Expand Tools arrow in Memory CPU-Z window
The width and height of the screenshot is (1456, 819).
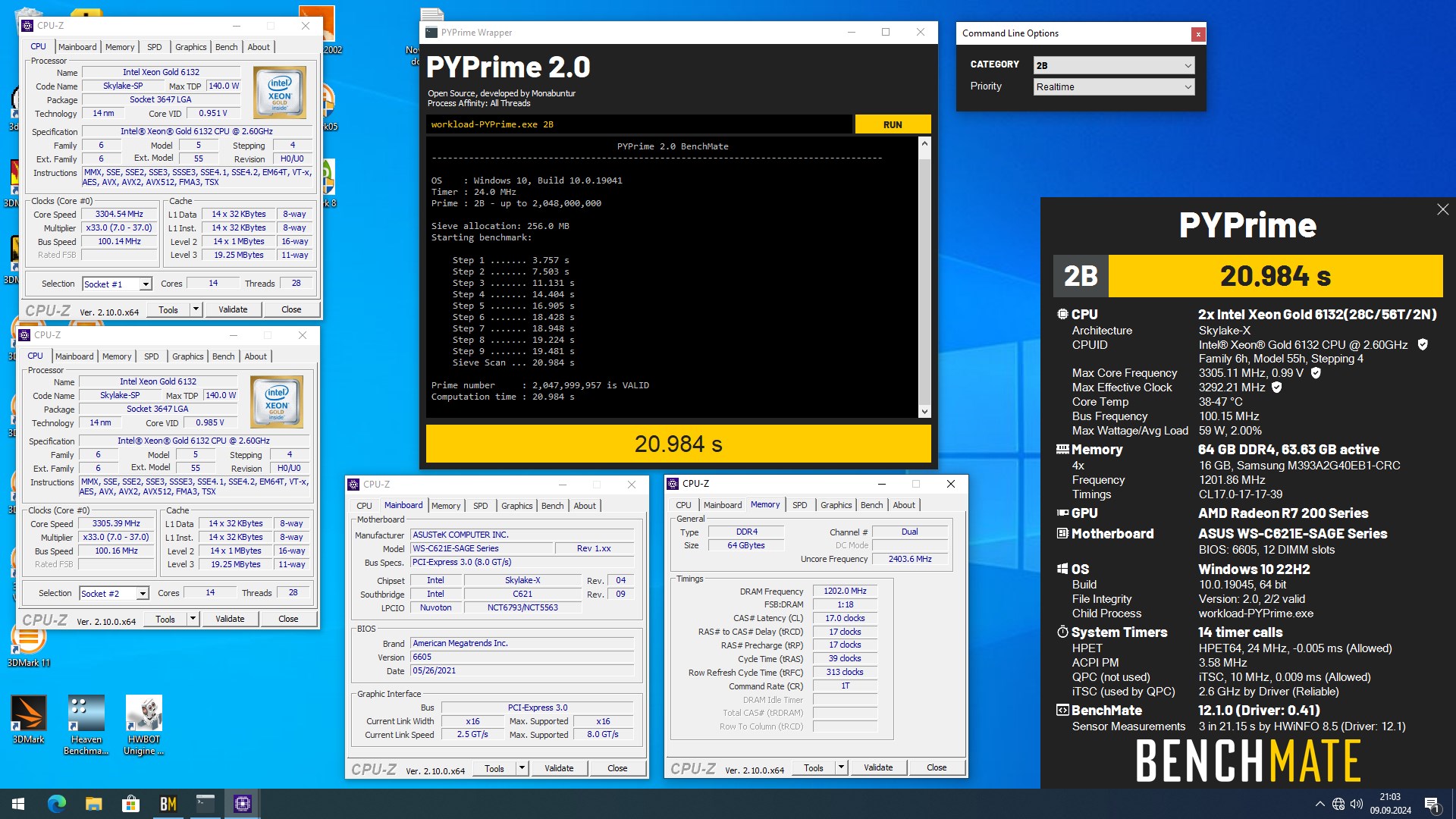coord(841,767)
